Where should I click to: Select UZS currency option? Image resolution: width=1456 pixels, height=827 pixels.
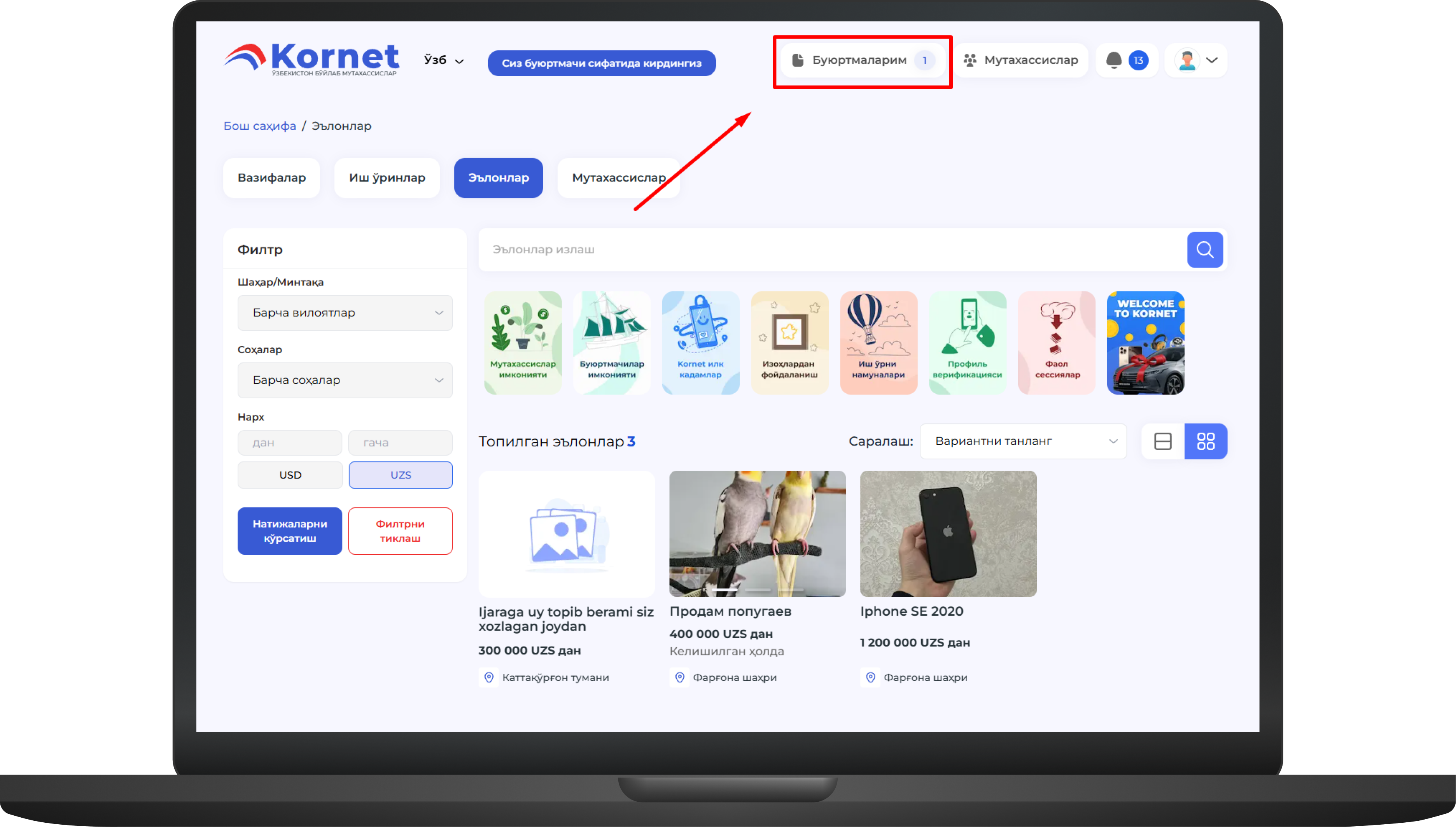pyautogui.click(x=400, y=475)
